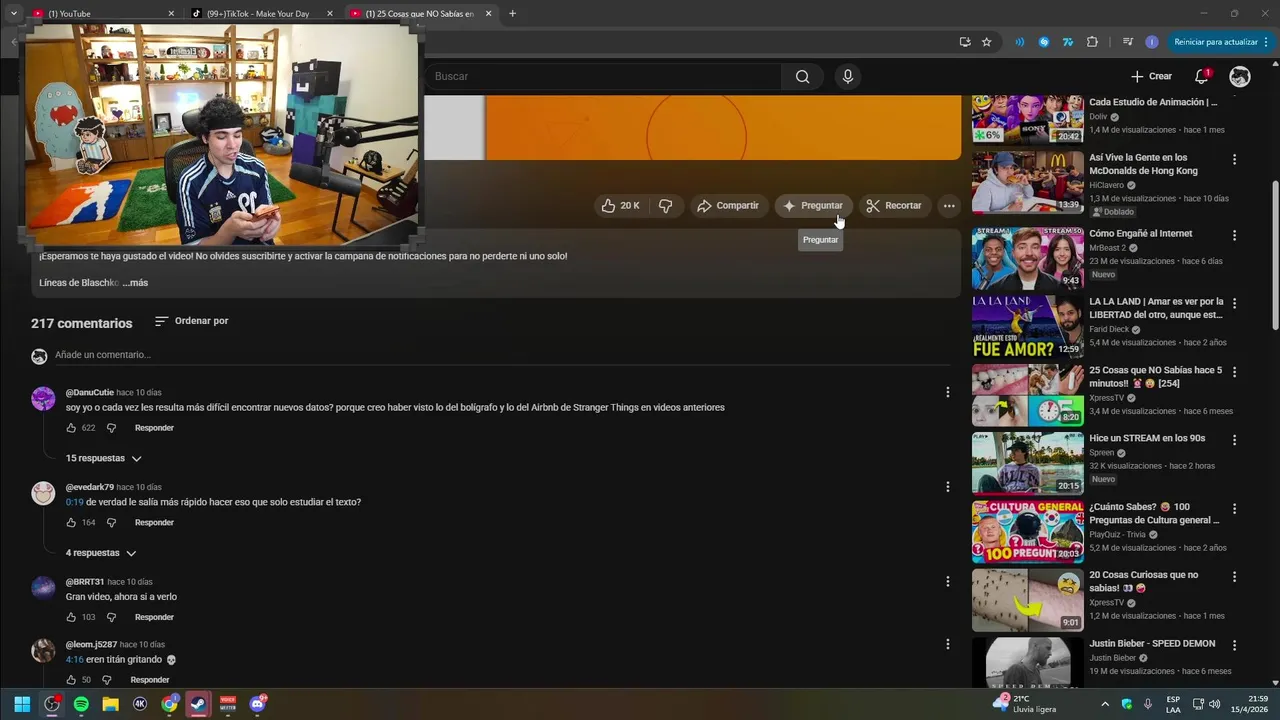Open the taskbar volume icon
1280x720 pixels.
tap(1215, 704)
